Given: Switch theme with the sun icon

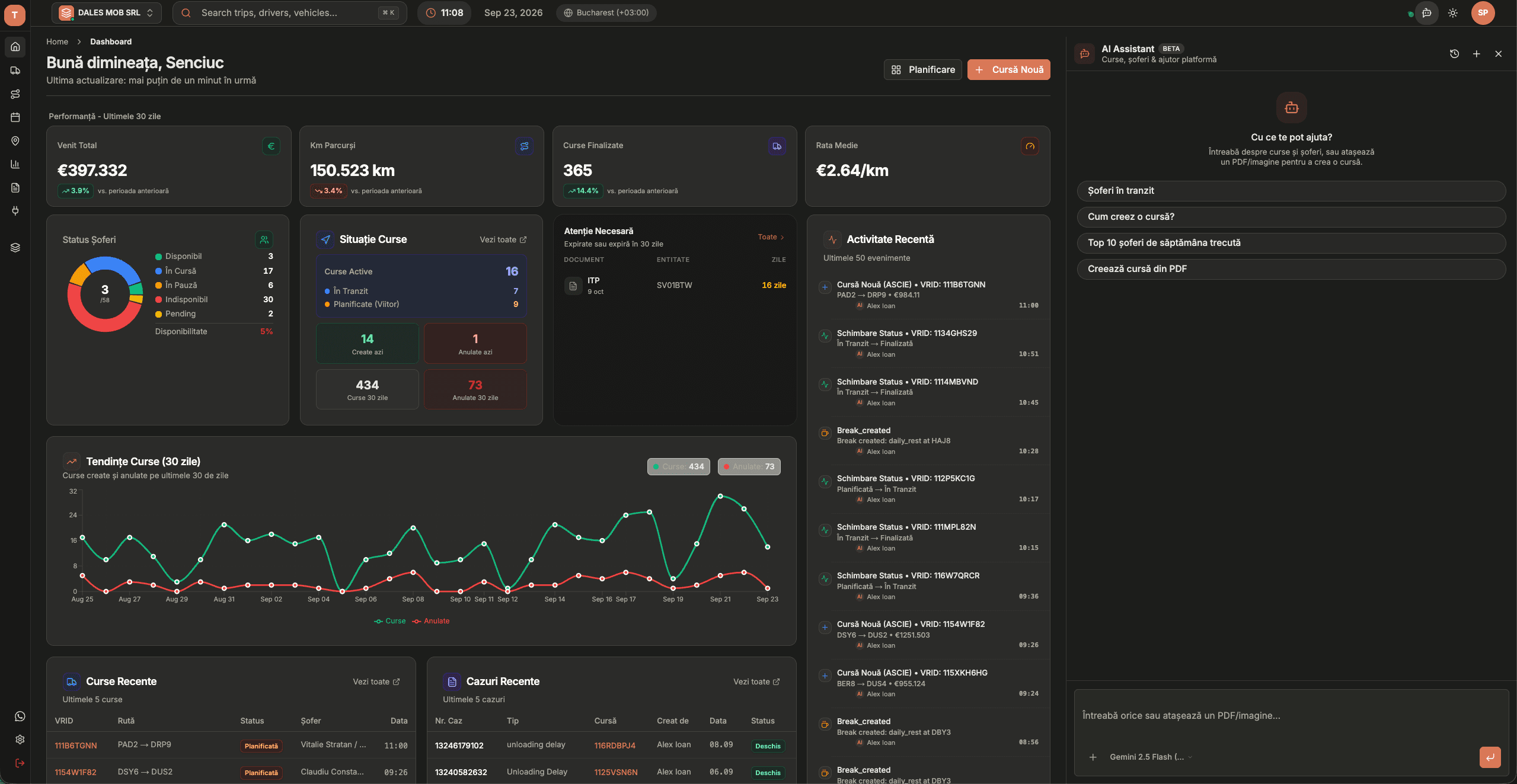Looking at the screenshot, I should 1452,13.
